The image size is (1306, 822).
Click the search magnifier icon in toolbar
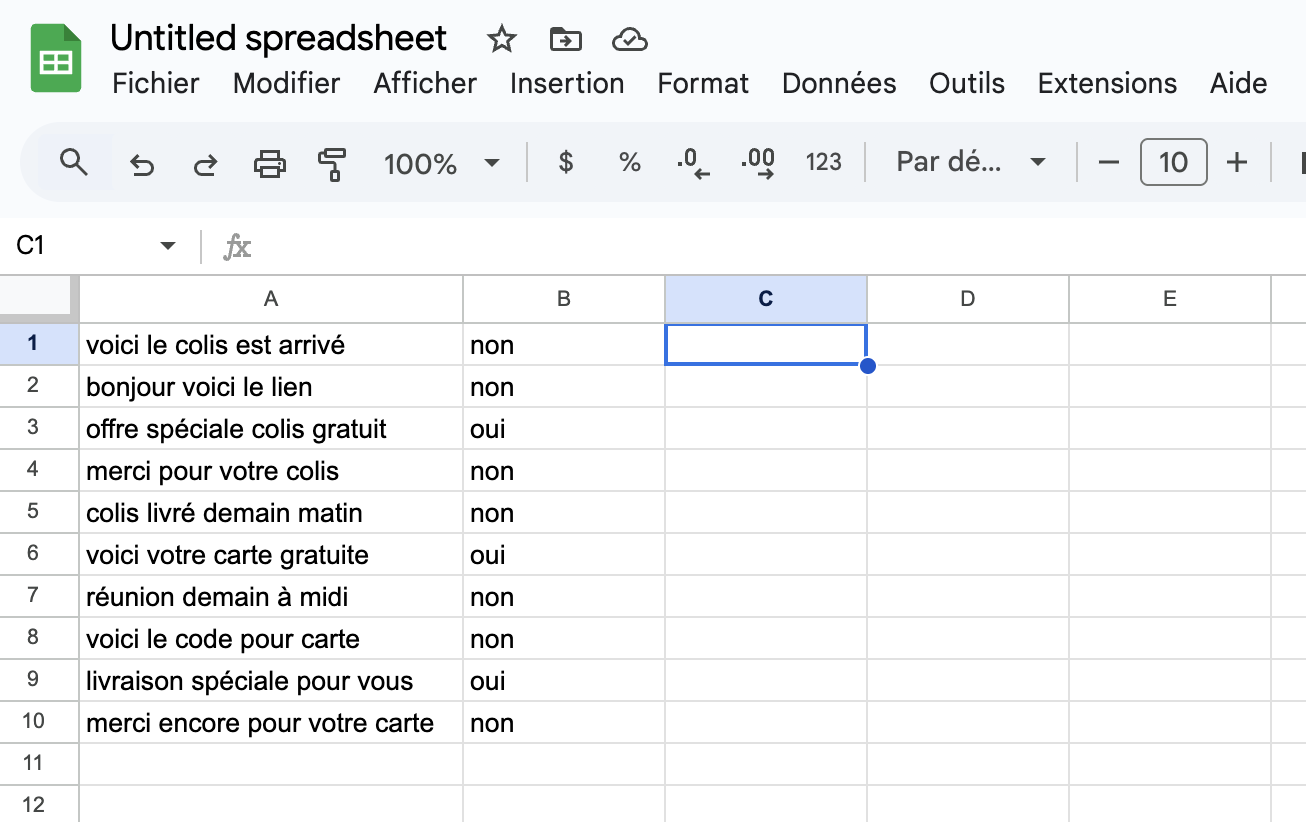coord(74,162)
